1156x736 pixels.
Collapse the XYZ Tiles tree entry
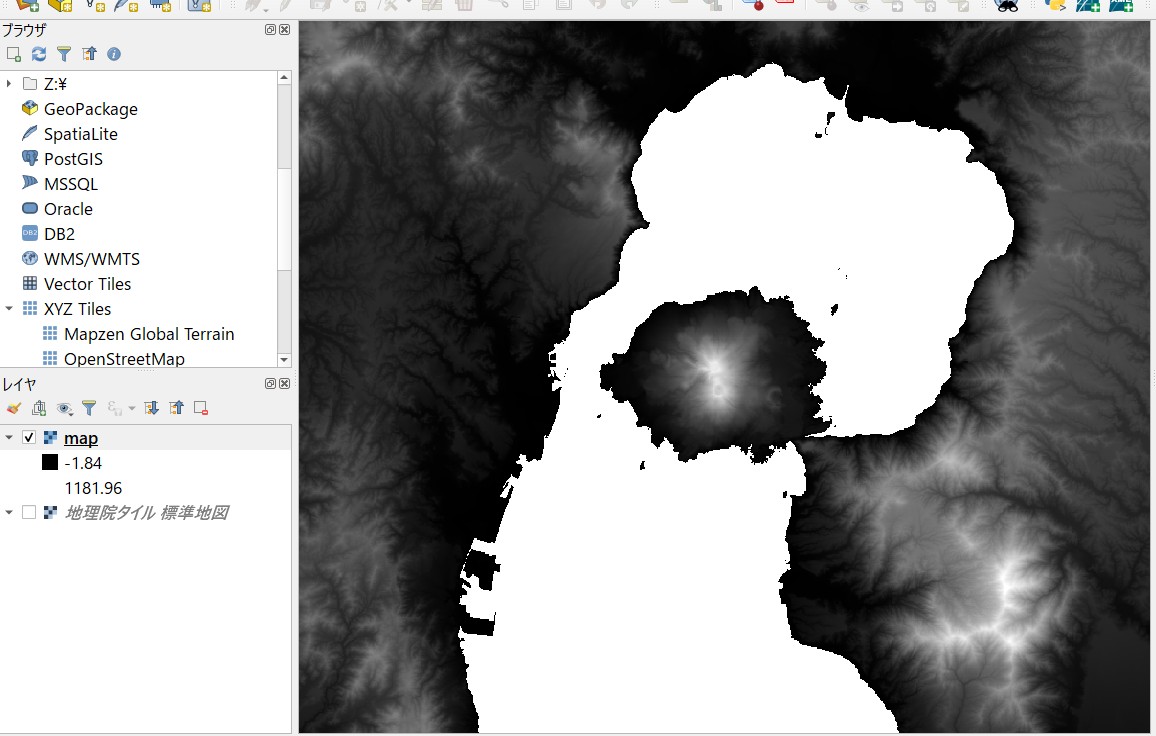pos(10,309)
